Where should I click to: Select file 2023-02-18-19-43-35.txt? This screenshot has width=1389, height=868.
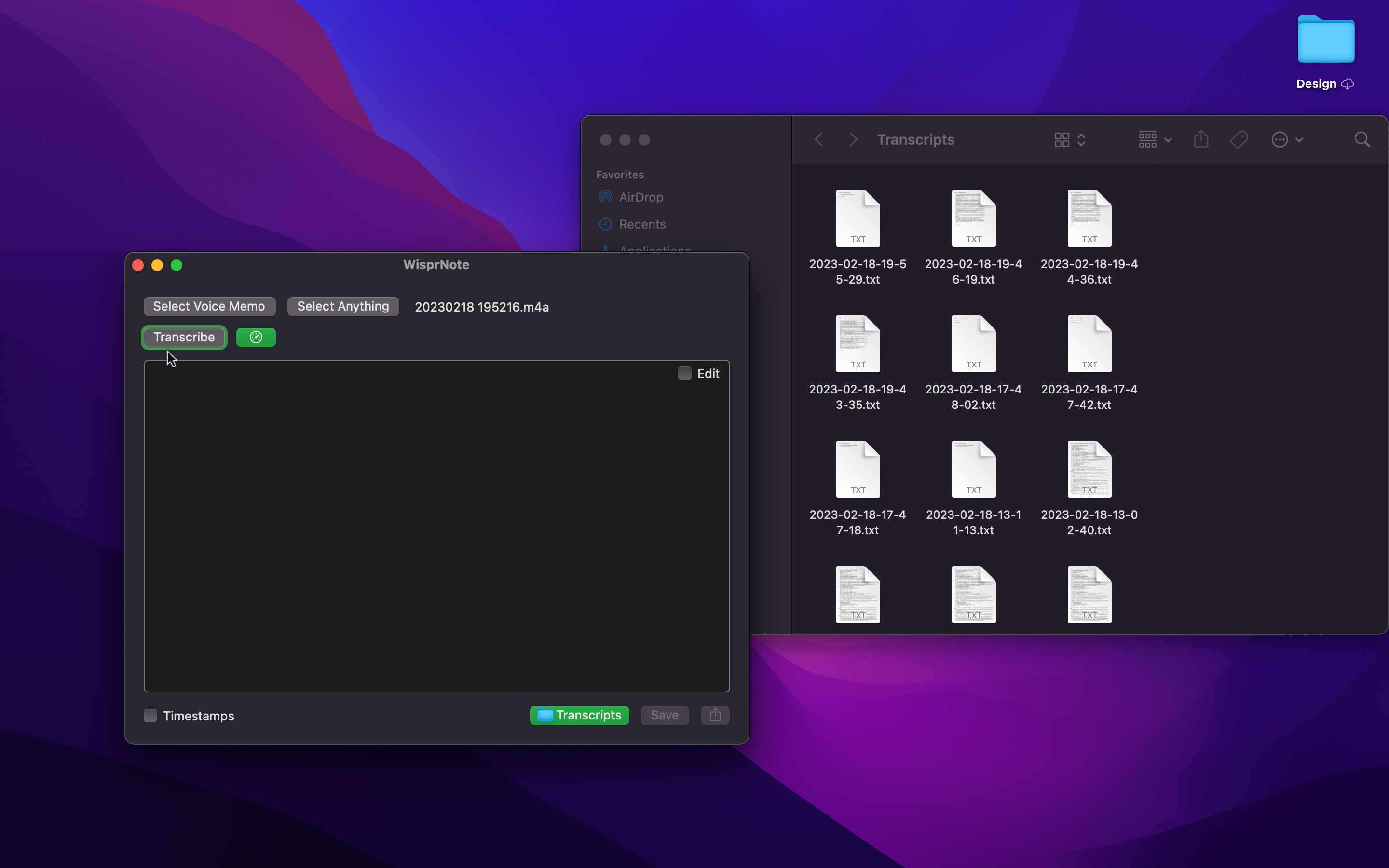[858, 363]
